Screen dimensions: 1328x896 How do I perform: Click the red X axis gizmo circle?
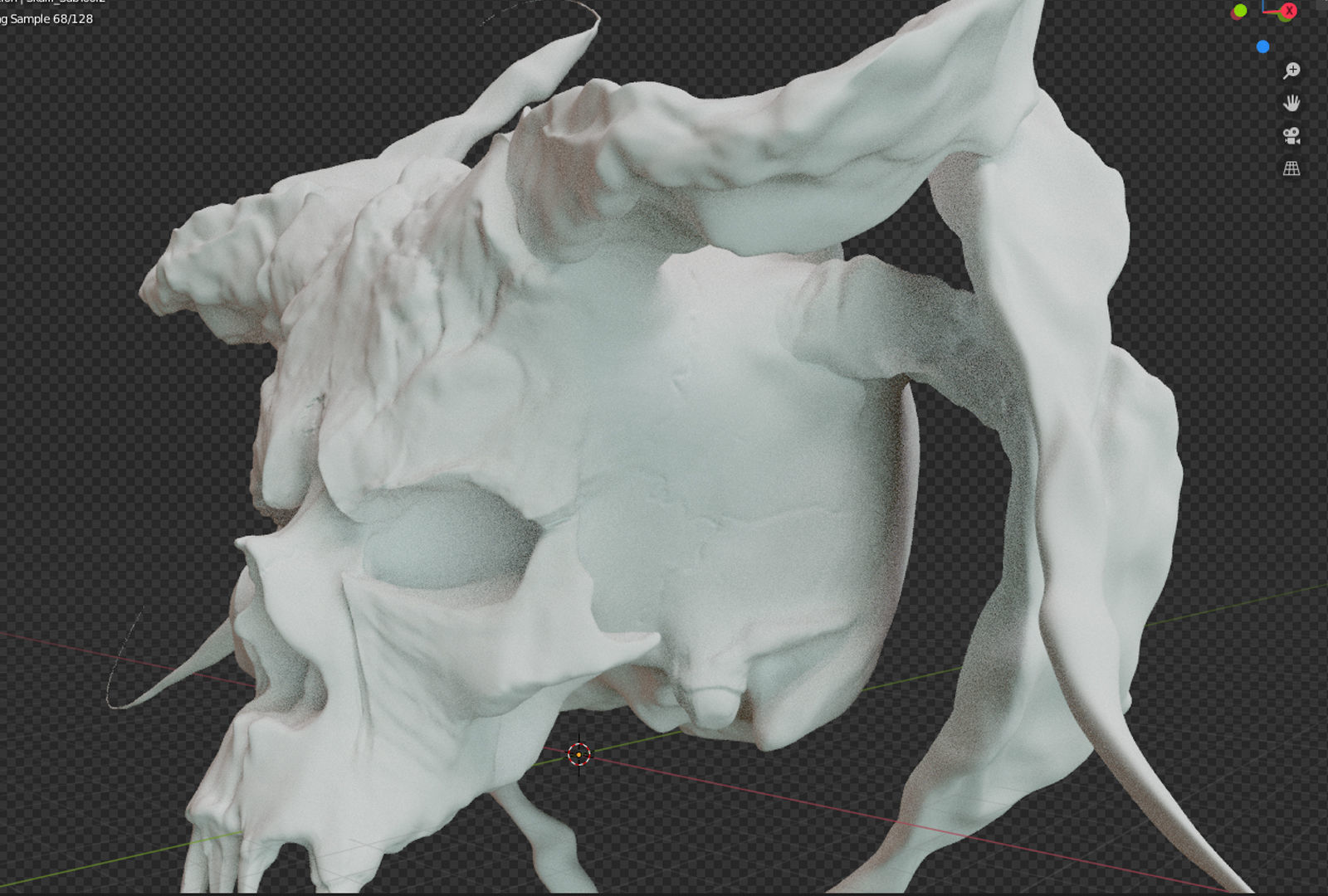(x=1288, y=11)
